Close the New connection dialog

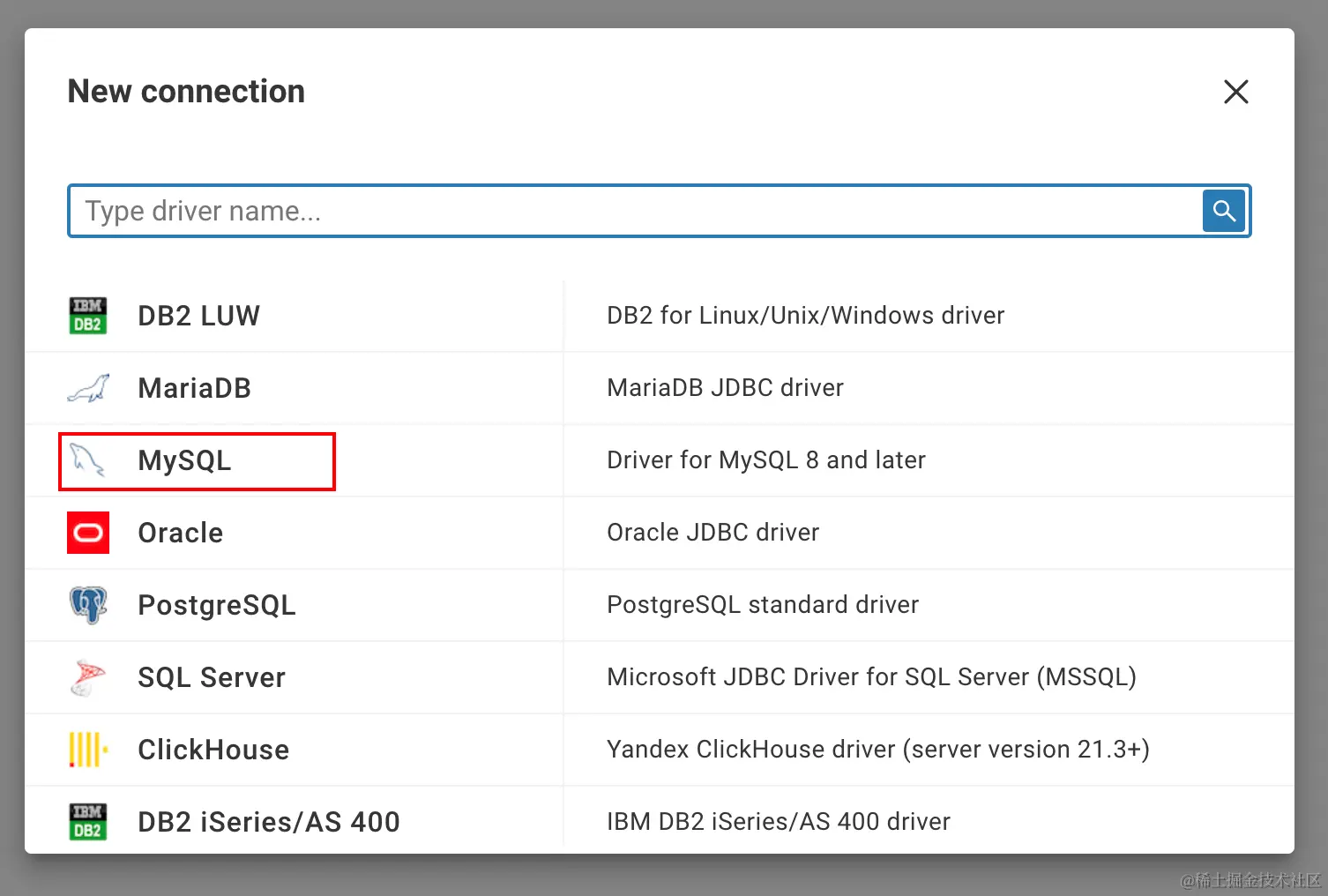click(1235, 92)
